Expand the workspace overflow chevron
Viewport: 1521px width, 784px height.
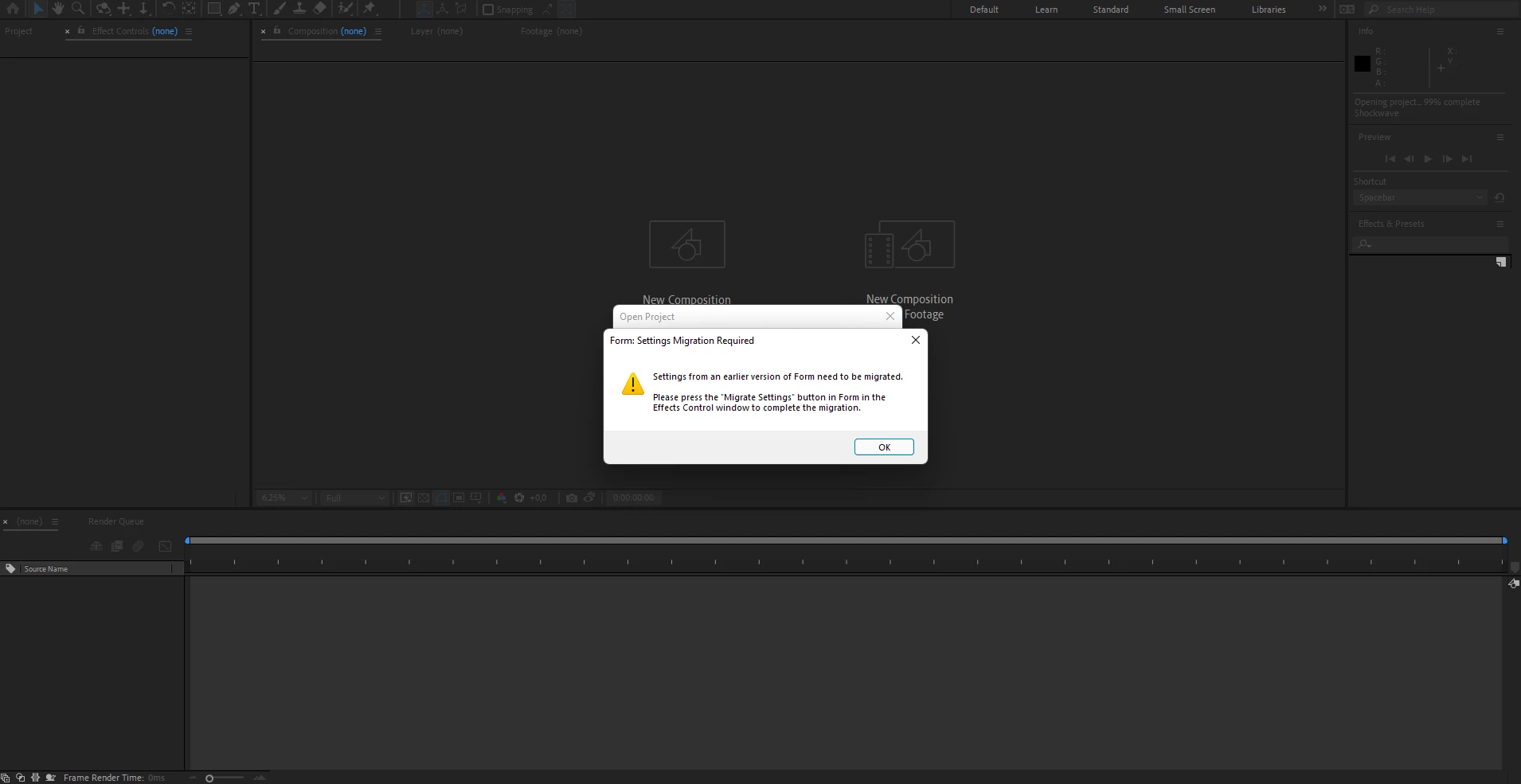1323,9
